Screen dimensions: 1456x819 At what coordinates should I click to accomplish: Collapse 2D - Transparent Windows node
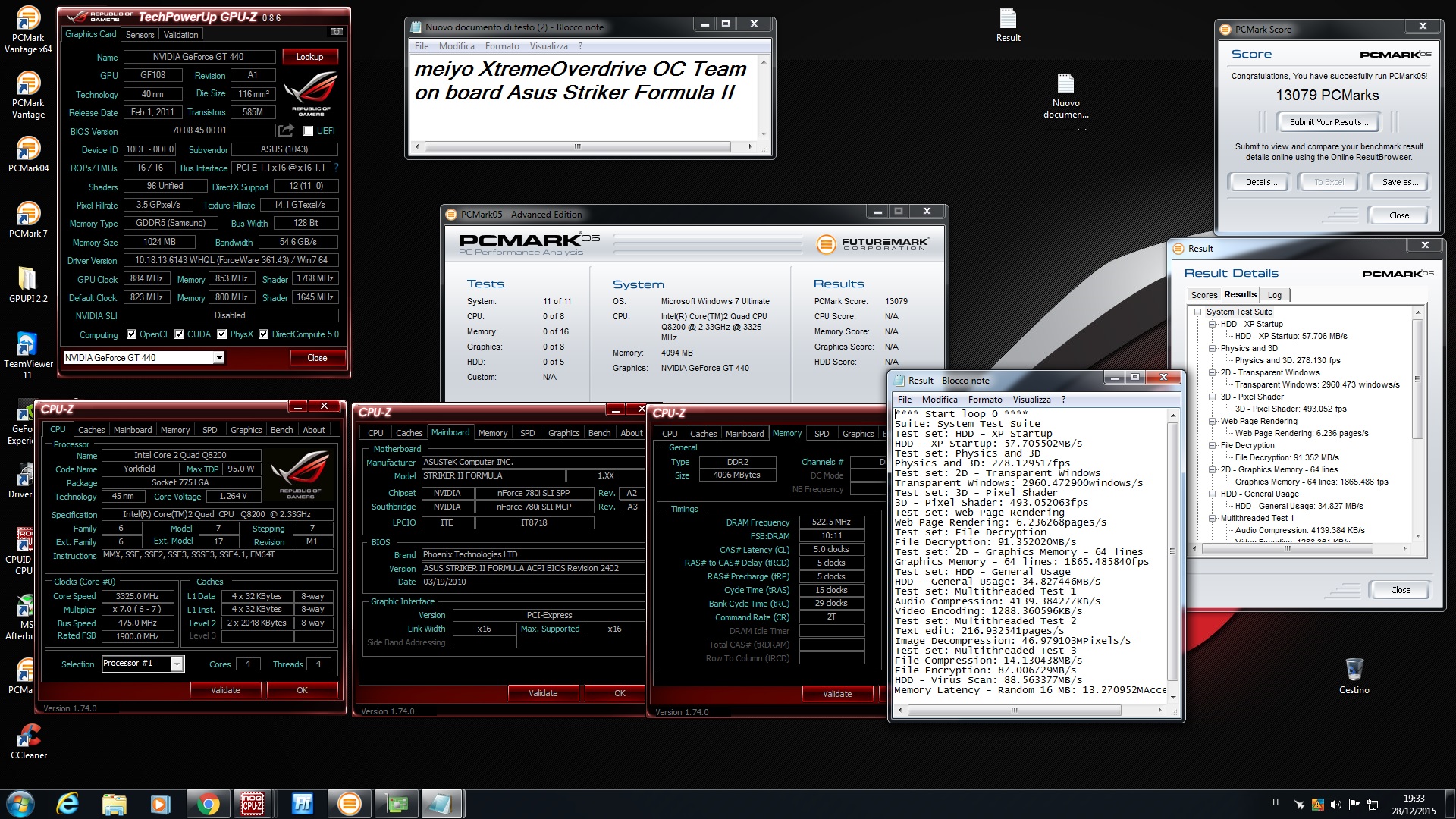tap(1213, 372)
